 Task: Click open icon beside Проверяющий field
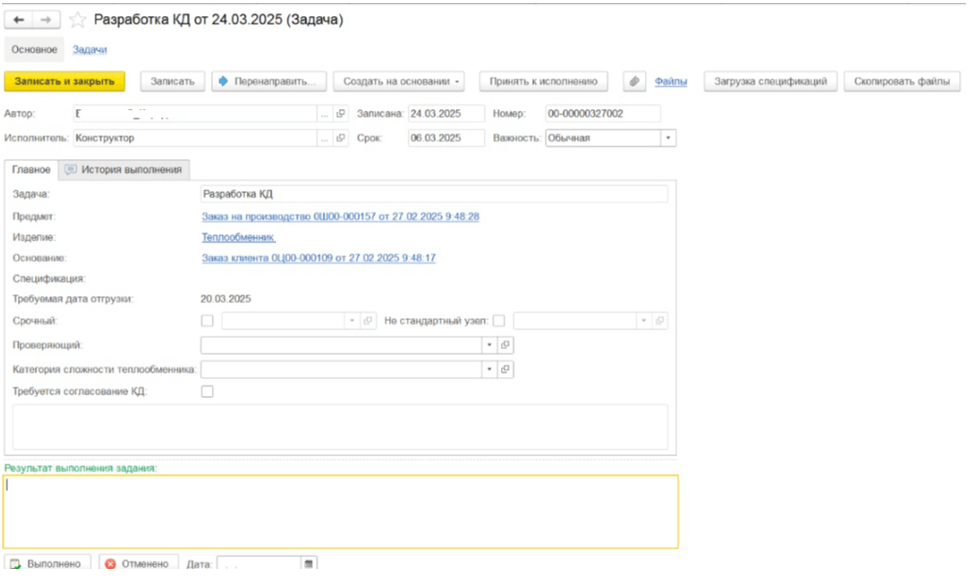(x=505, y=345)
